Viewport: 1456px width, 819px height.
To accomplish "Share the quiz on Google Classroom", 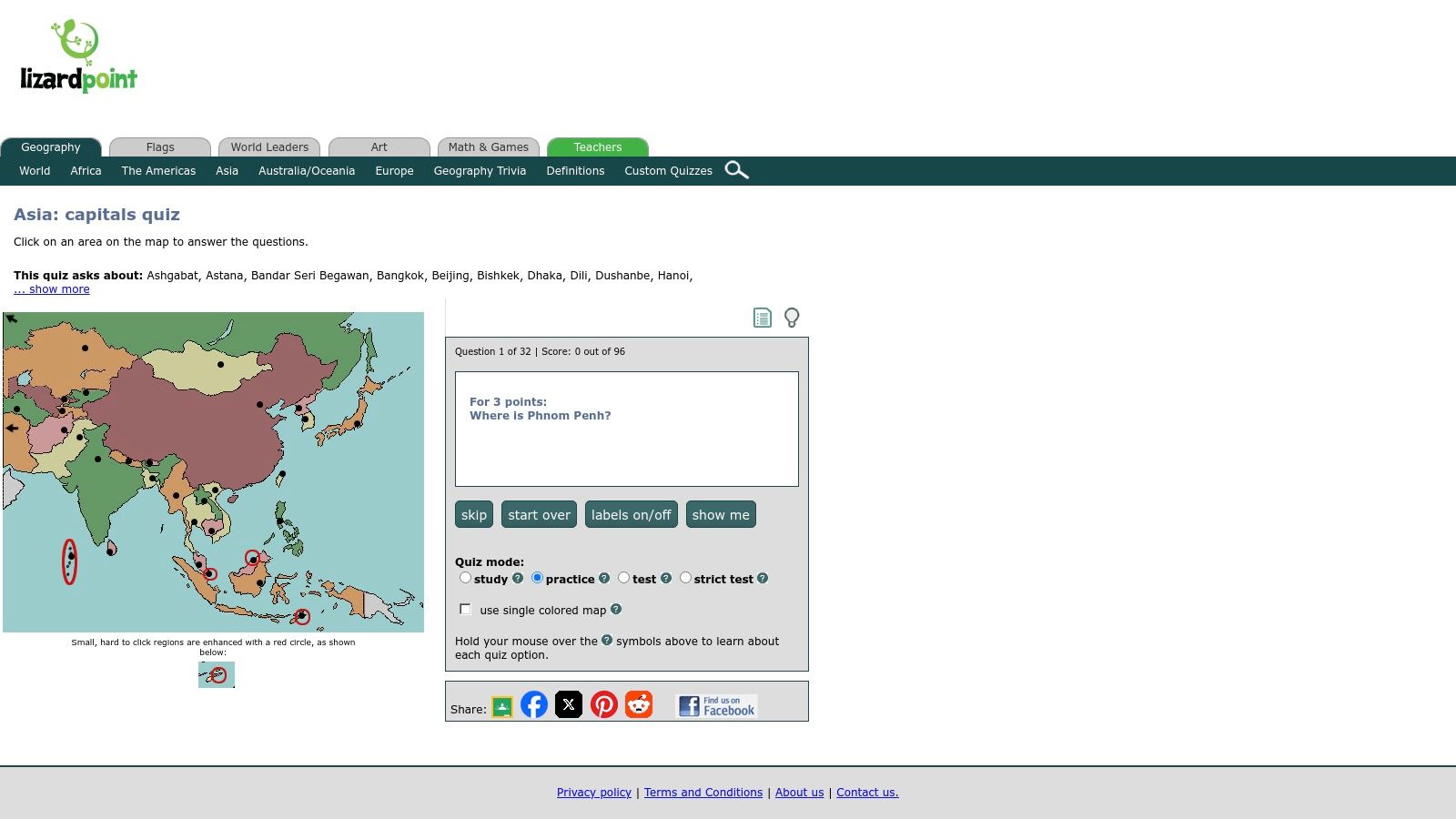I will pyautogui.click(x=501, y=703).
